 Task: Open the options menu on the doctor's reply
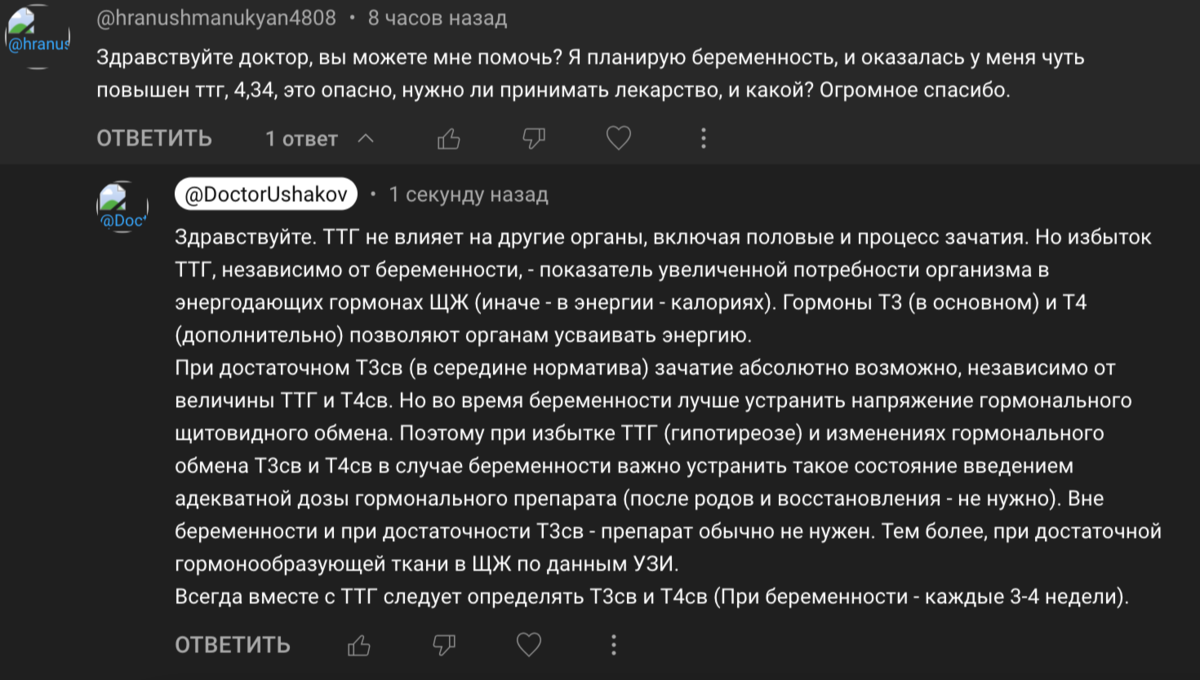click(x=613, y=645)
